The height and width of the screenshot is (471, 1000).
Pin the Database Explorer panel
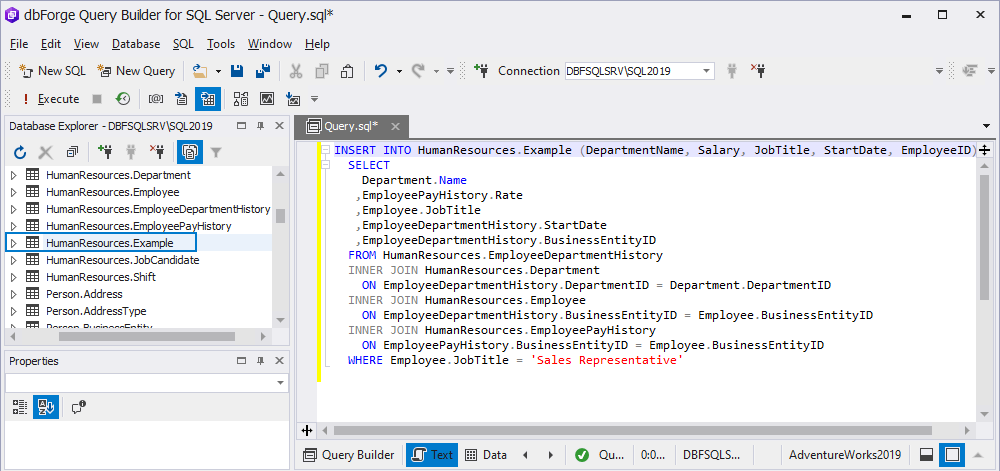(260, 126)
